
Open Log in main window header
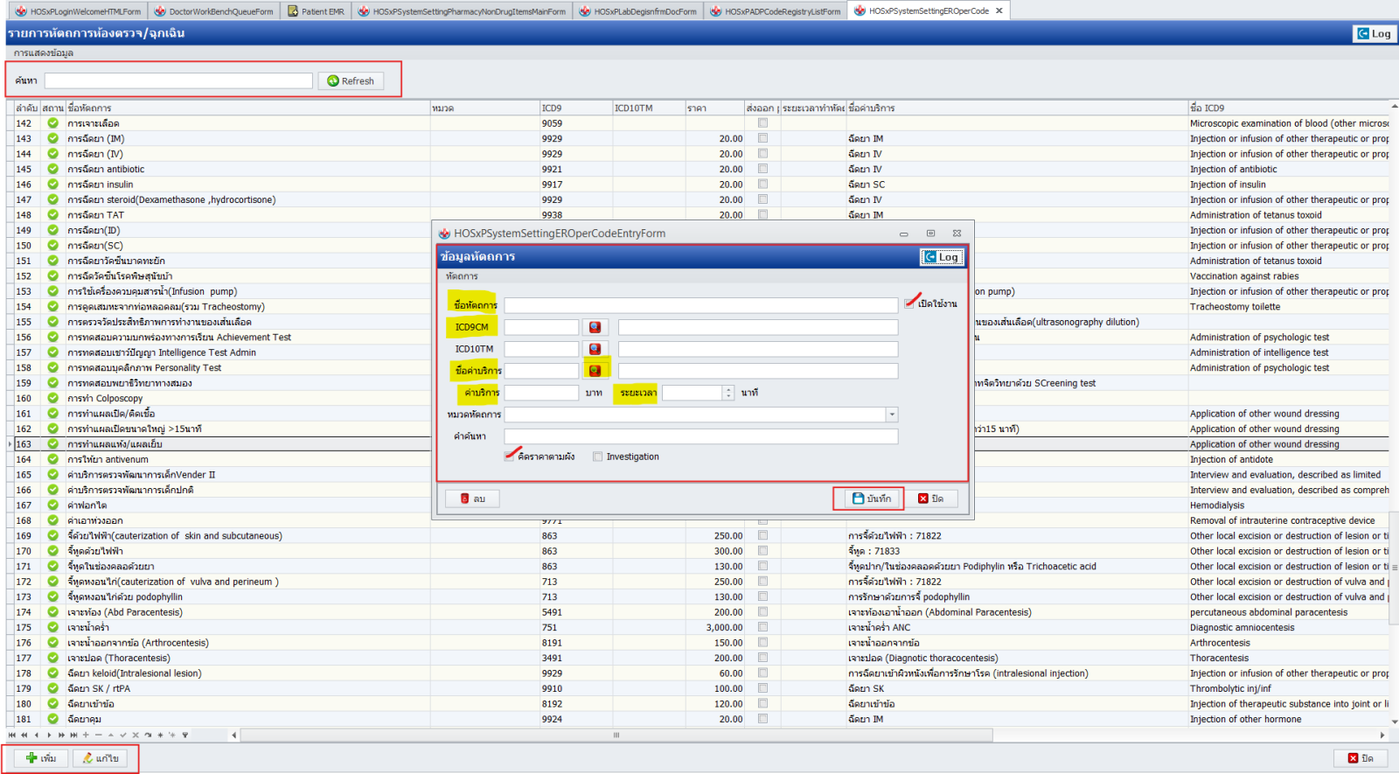click(x=1373, y=33)
